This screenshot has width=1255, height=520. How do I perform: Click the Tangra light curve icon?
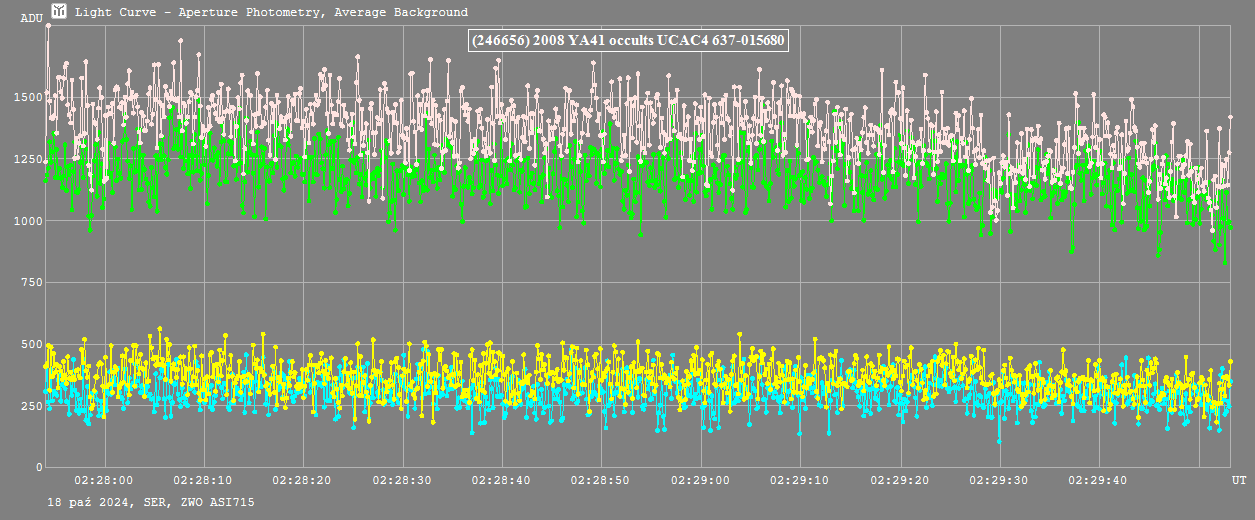(x=59, y=11)
